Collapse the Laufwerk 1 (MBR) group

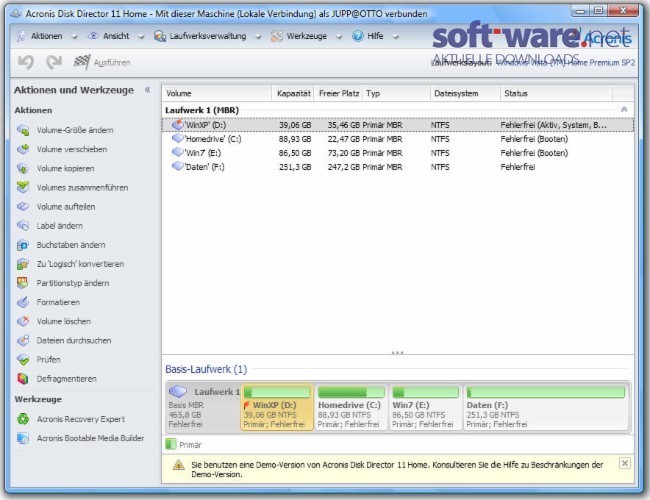pos(624,110)
